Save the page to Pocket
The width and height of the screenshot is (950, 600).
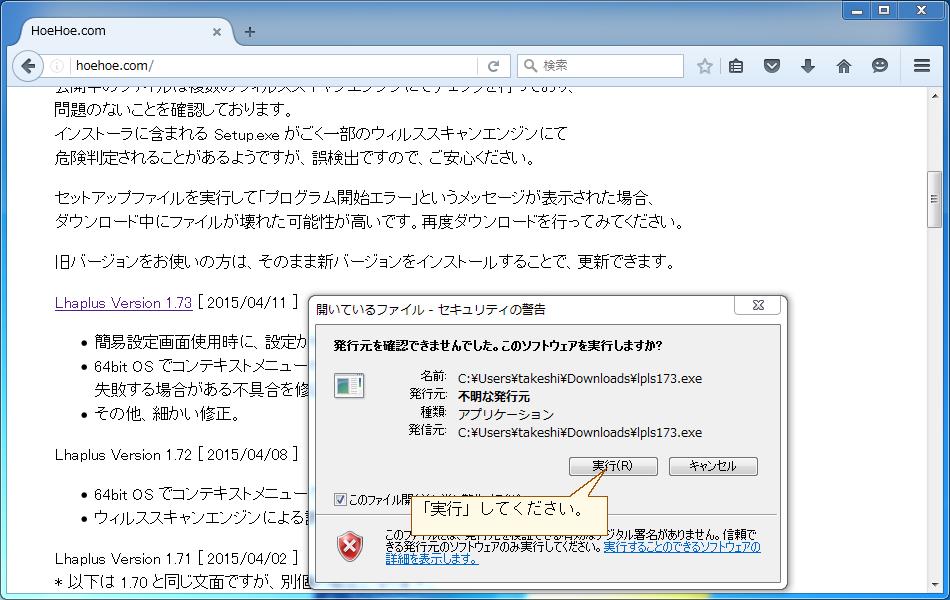click(x=771, y=66)
